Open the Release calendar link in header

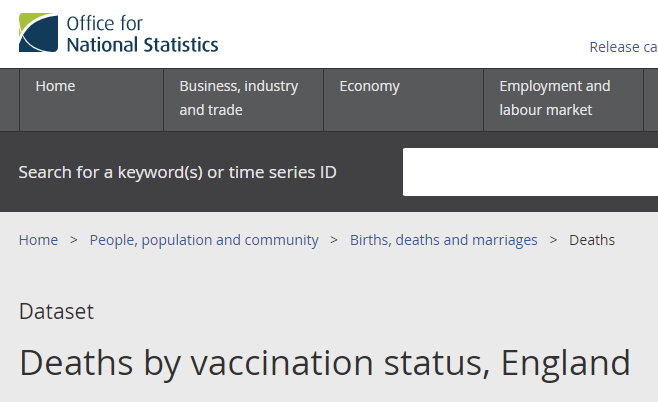click(x=622, y=47)
